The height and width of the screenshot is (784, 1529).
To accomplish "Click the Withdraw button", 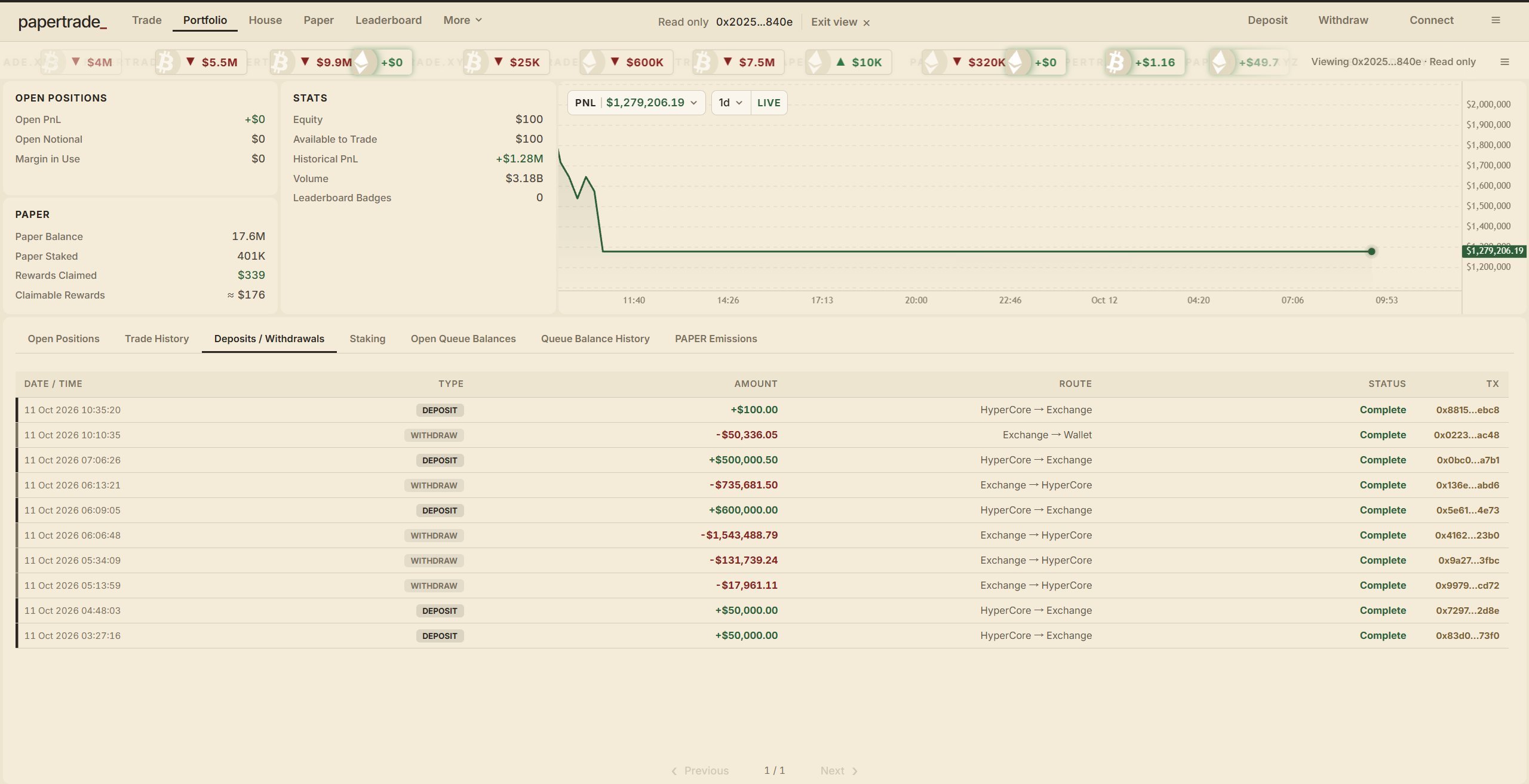I will [x=1343, y=20].
